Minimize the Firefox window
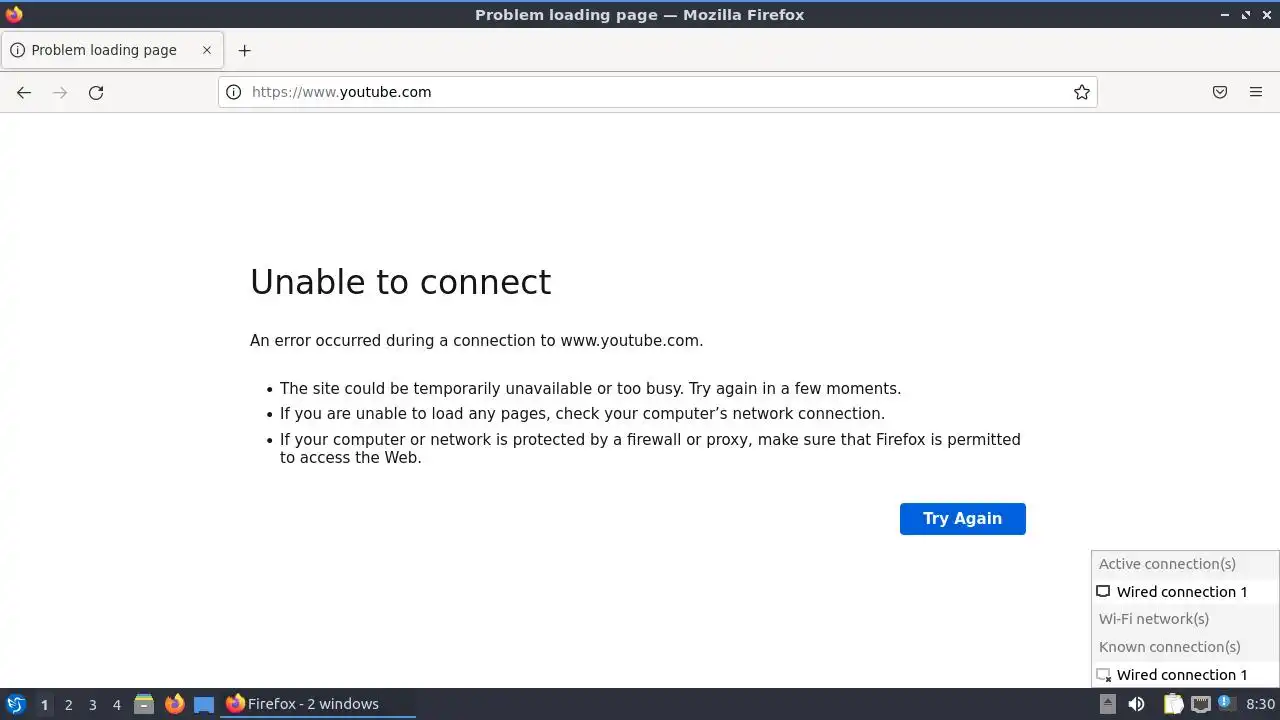The width and height of the screenshot is (1280, 720). pos(1226,15)
